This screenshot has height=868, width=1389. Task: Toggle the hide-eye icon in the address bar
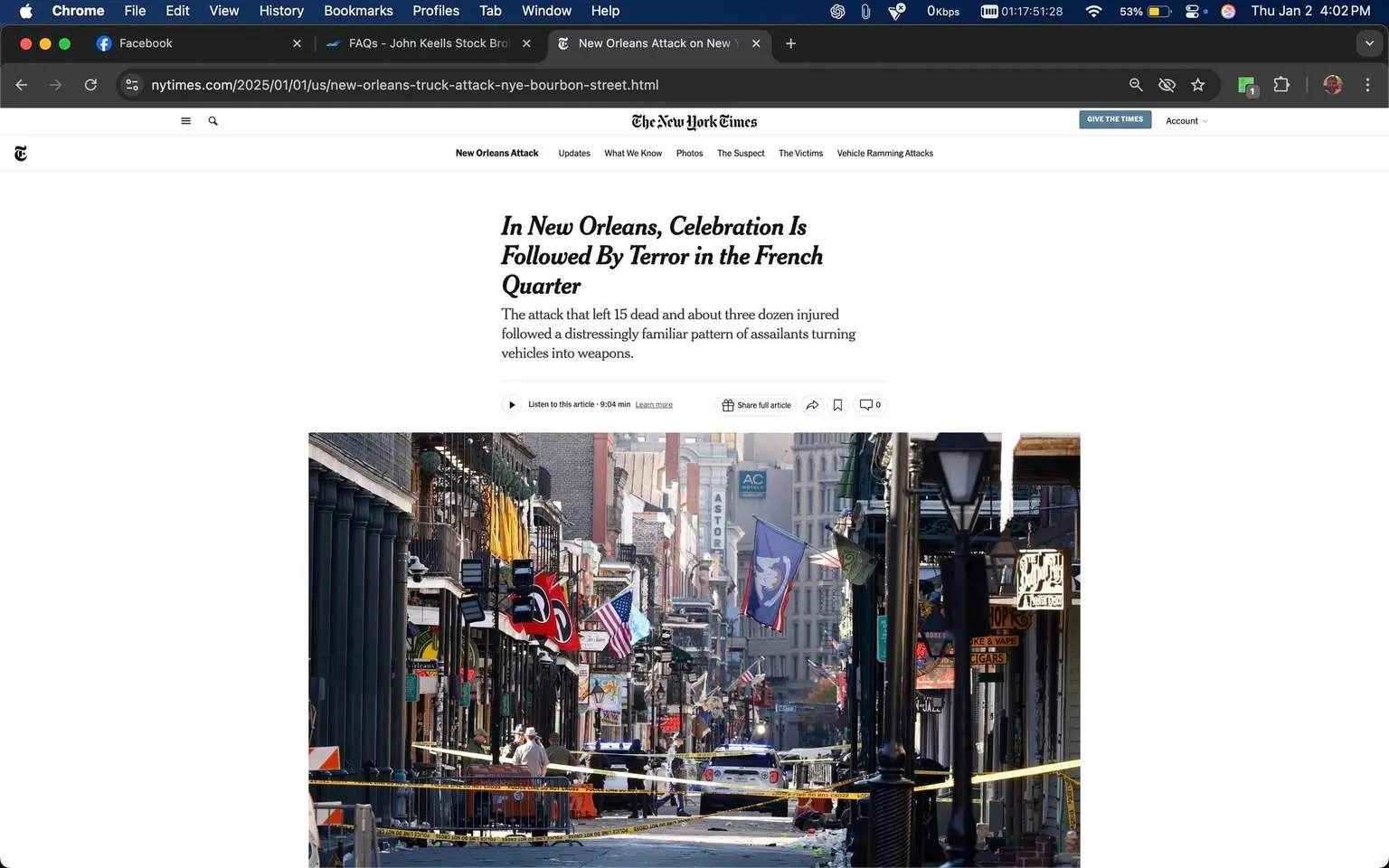[1167, 84]
